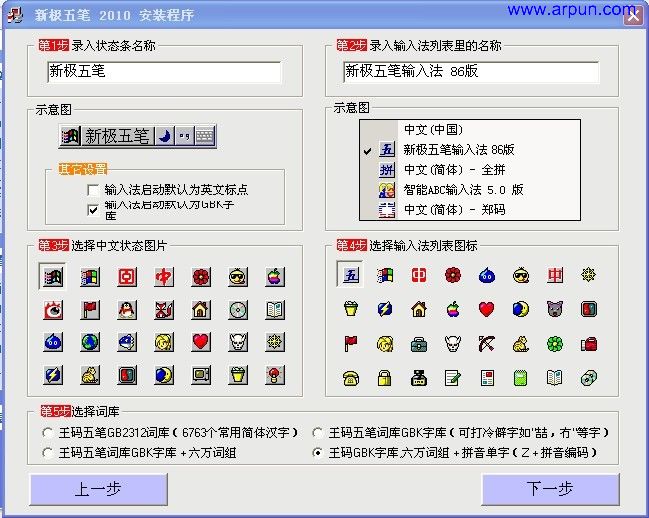Pick the red heart icon in step 3

click(201, 342)
